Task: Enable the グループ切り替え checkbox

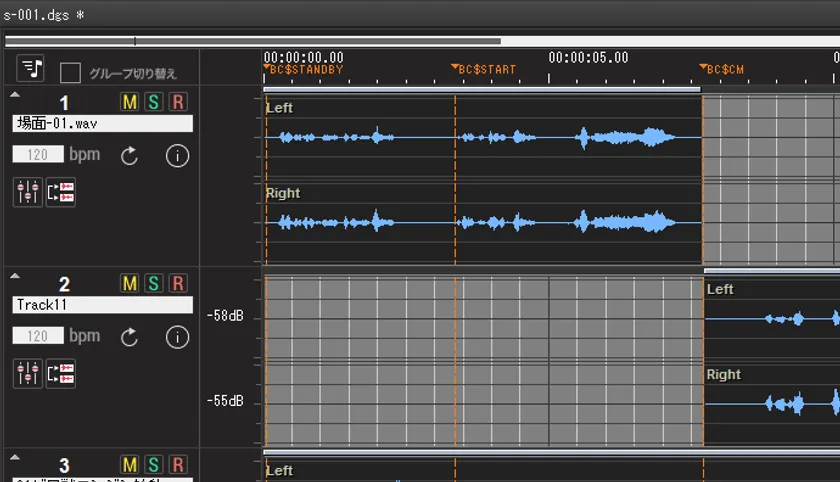Action: [71, 73]
